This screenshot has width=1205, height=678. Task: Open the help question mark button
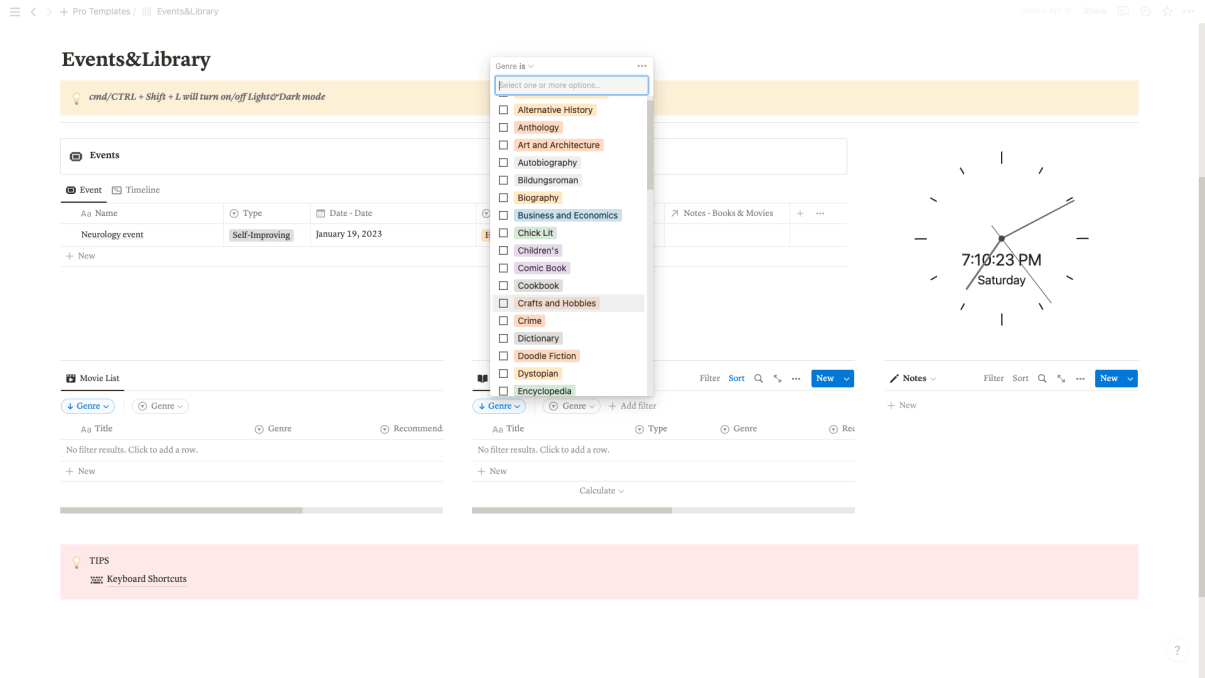click(1177, 650)
